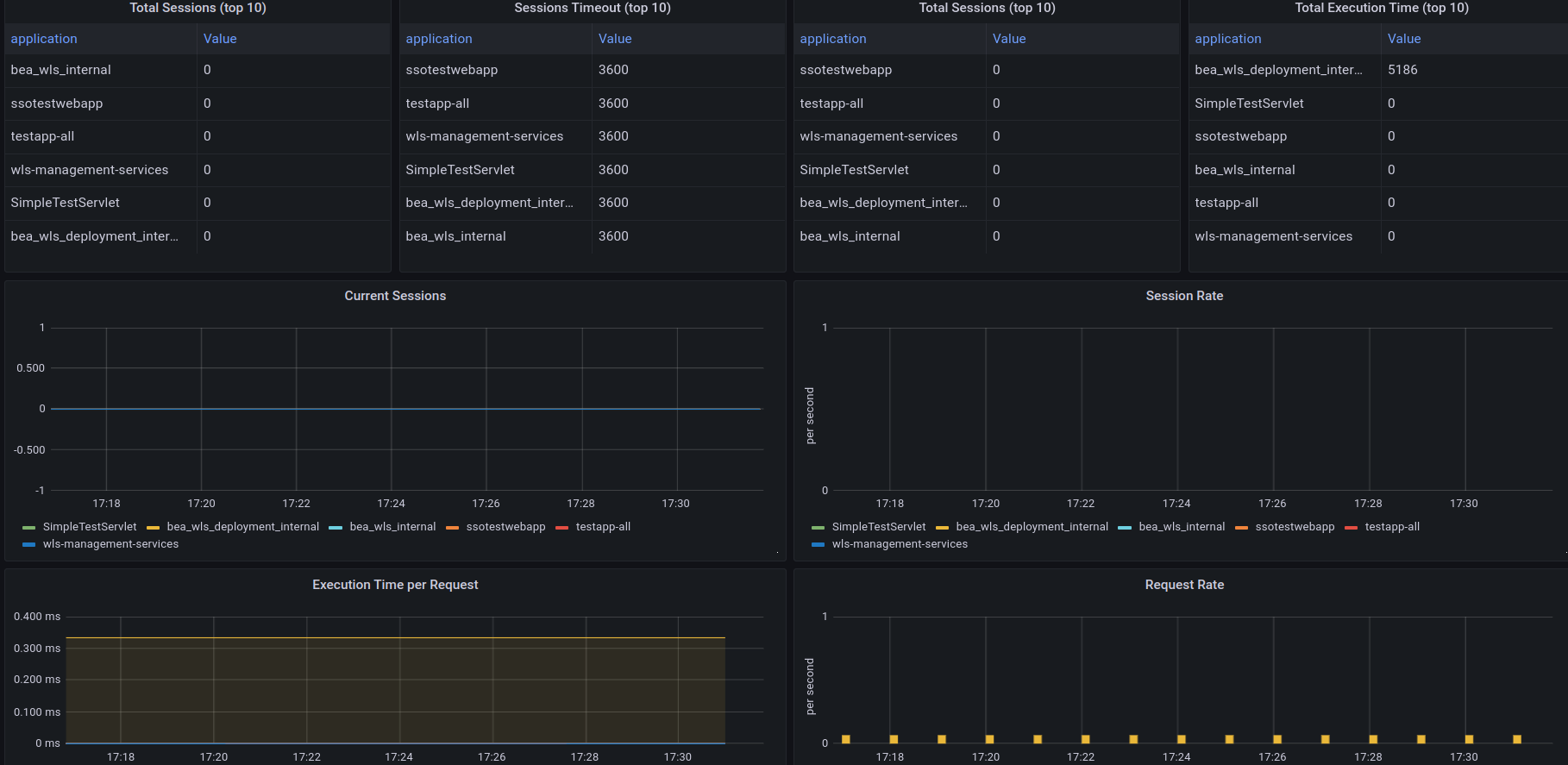Toggle SimpleTestServlet series in Current Sessions legend

click(x=90, y=527)
